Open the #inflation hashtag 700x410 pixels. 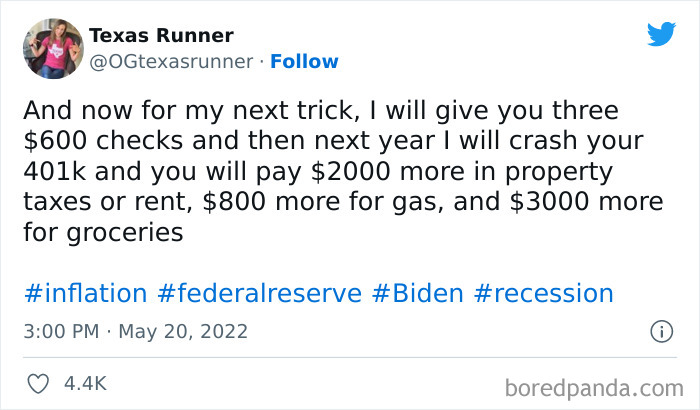84,293
